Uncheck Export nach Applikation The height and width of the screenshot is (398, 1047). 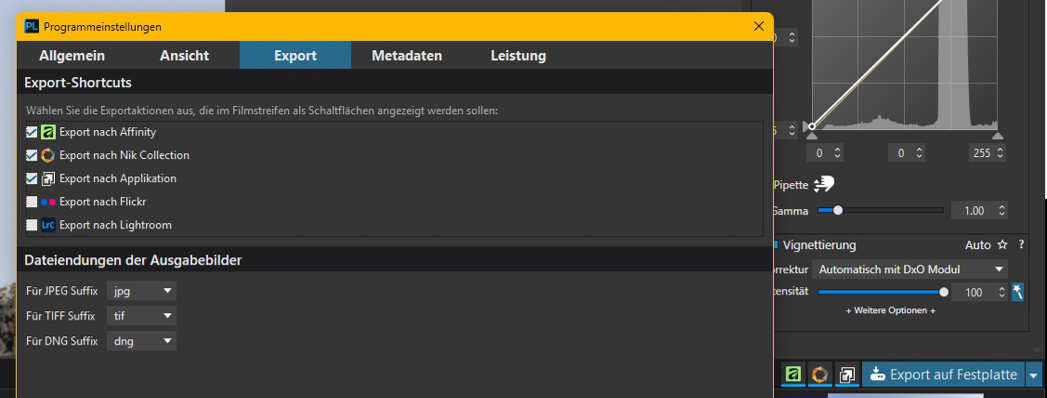[31, 179]
